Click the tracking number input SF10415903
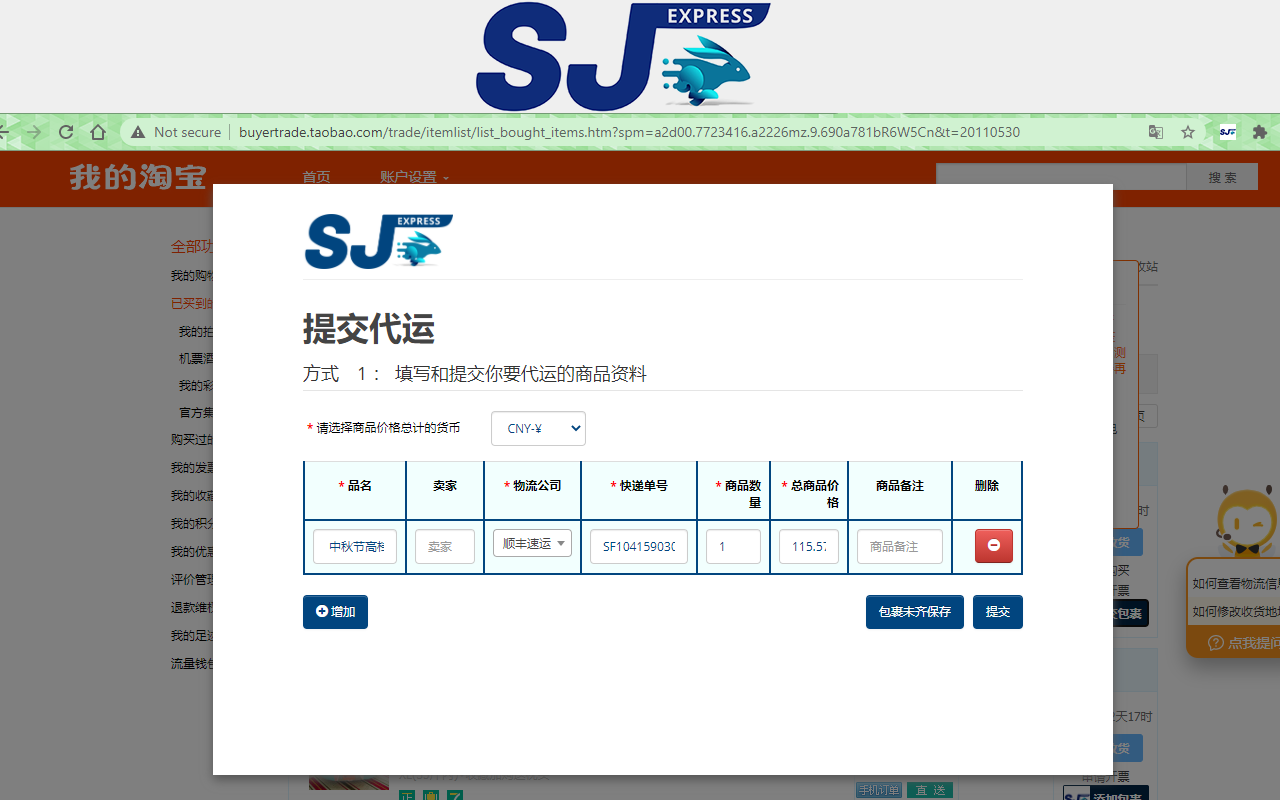The height and width of the screenshot is (800, 1280). click(x=639, y=547)
